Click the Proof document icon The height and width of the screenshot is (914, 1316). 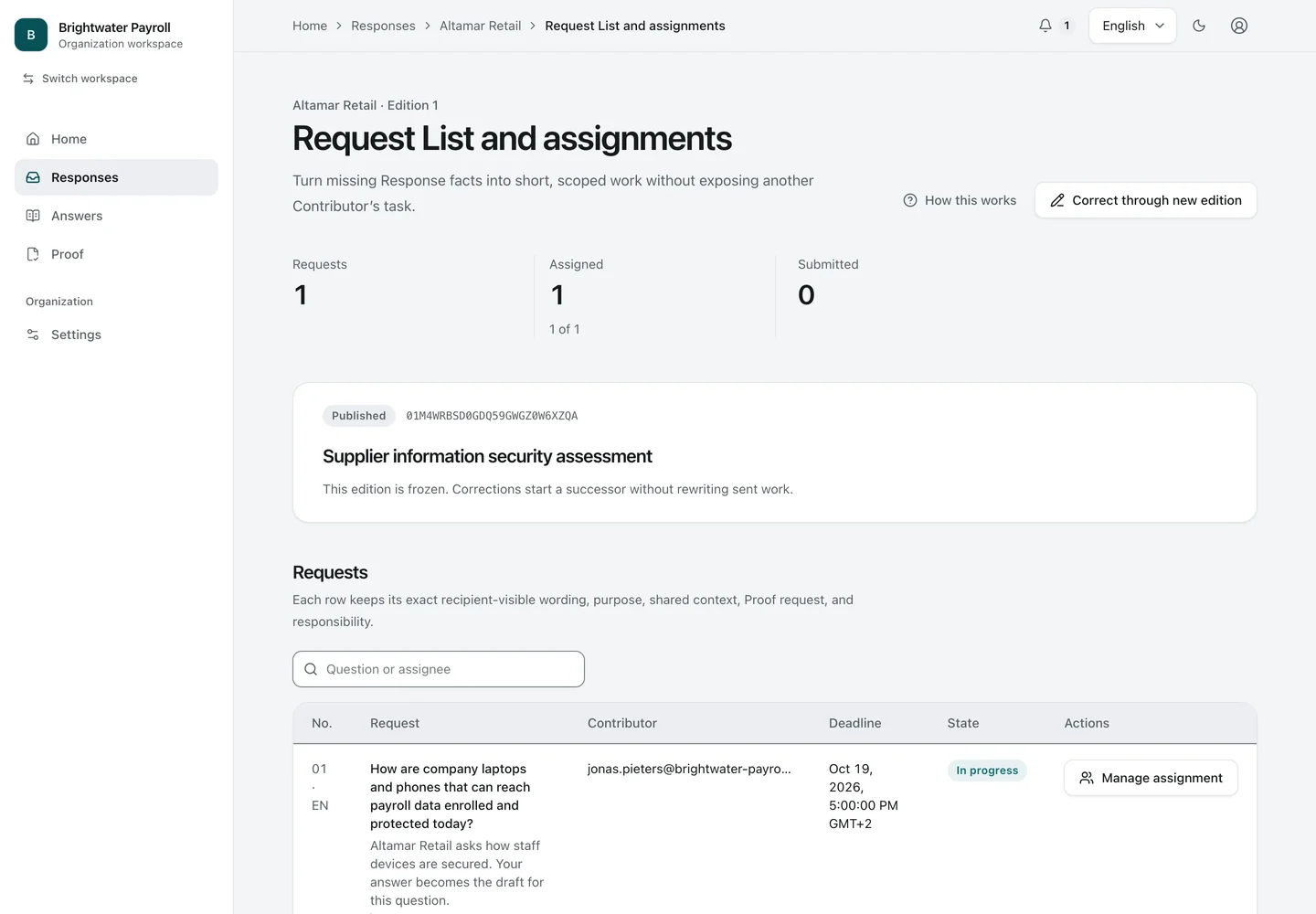[x=33, y=254]
